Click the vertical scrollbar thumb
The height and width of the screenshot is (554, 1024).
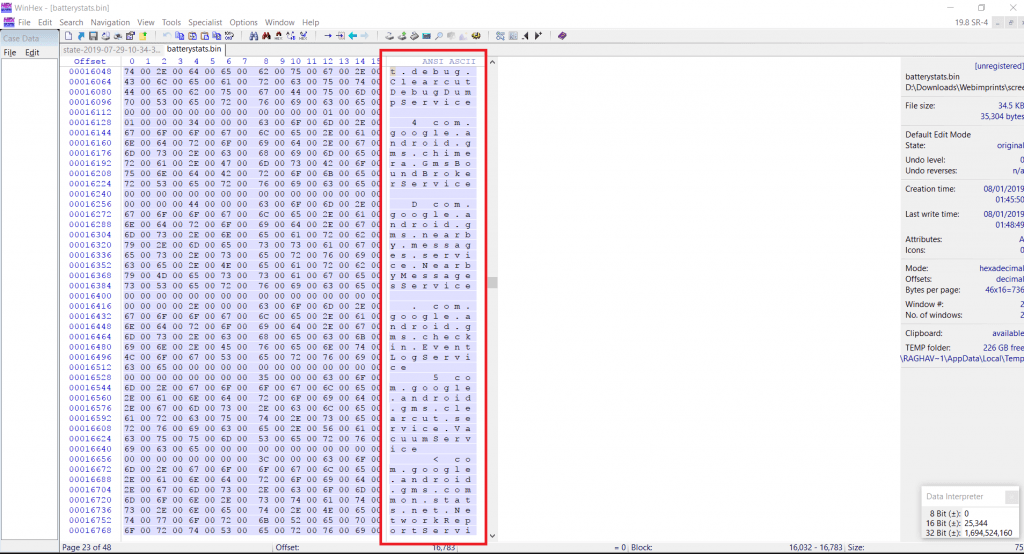492,282
